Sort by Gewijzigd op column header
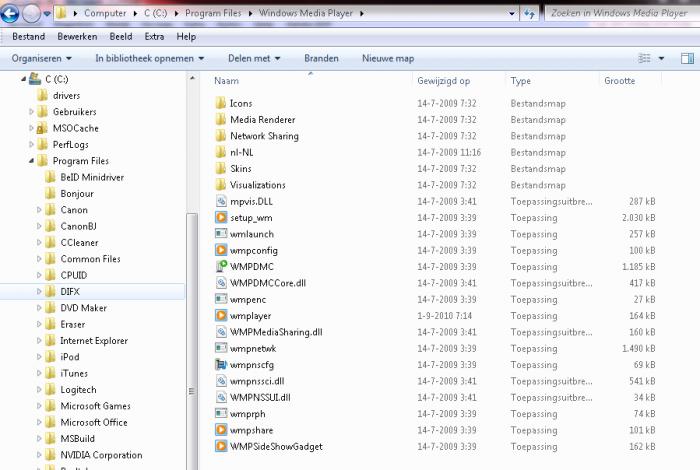This screenshot has height=470, width=700. click(x=443, y=81)
